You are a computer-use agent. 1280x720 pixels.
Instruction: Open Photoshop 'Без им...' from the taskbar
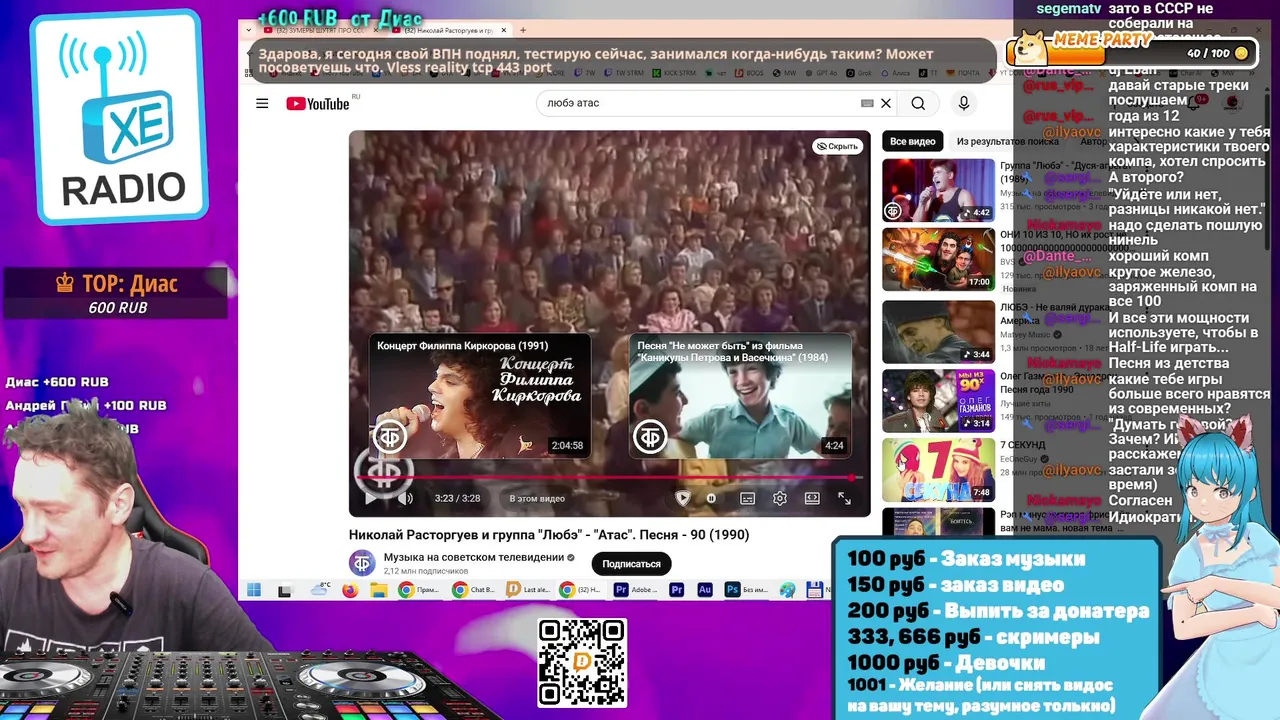tap(746, 590)
